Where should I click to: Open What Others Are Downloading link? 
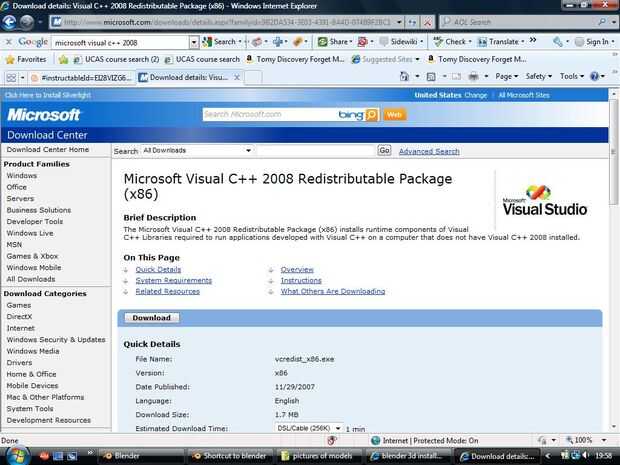coord(333,291)
